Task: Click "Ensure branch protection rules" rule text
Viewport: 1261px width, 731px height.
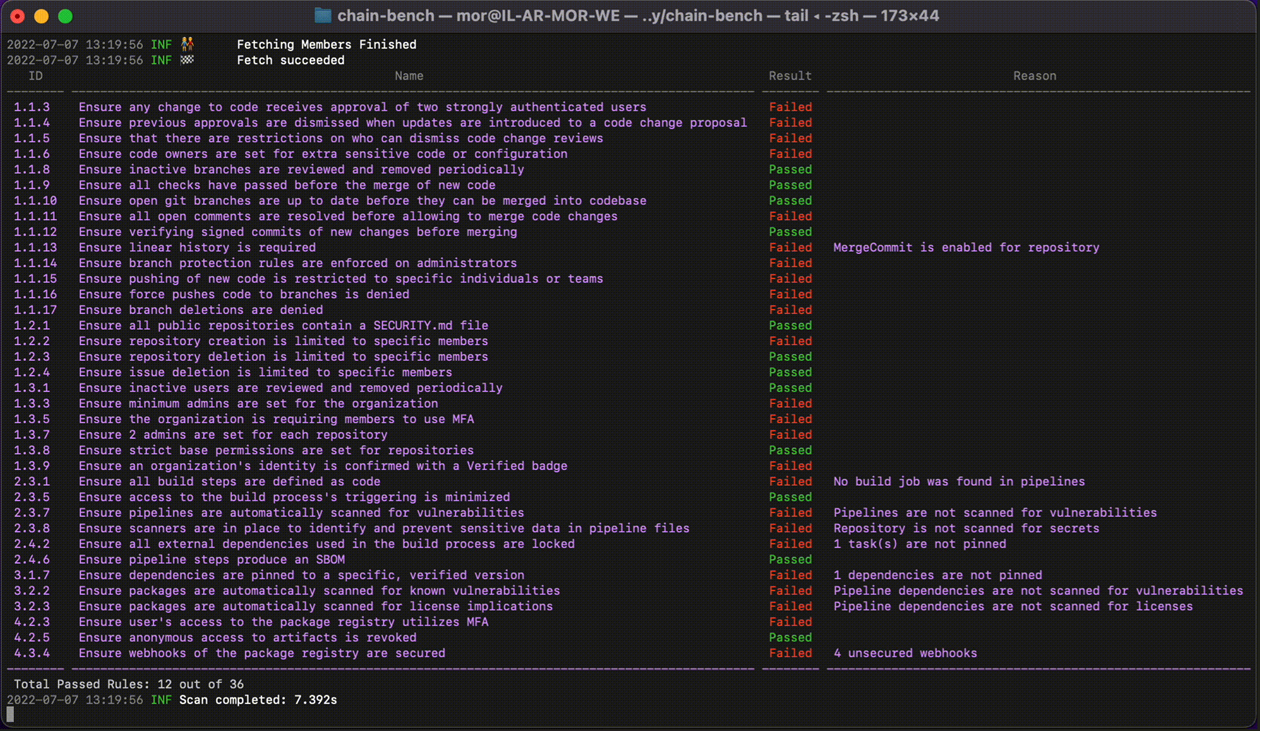Action: [x=298, y=263]
